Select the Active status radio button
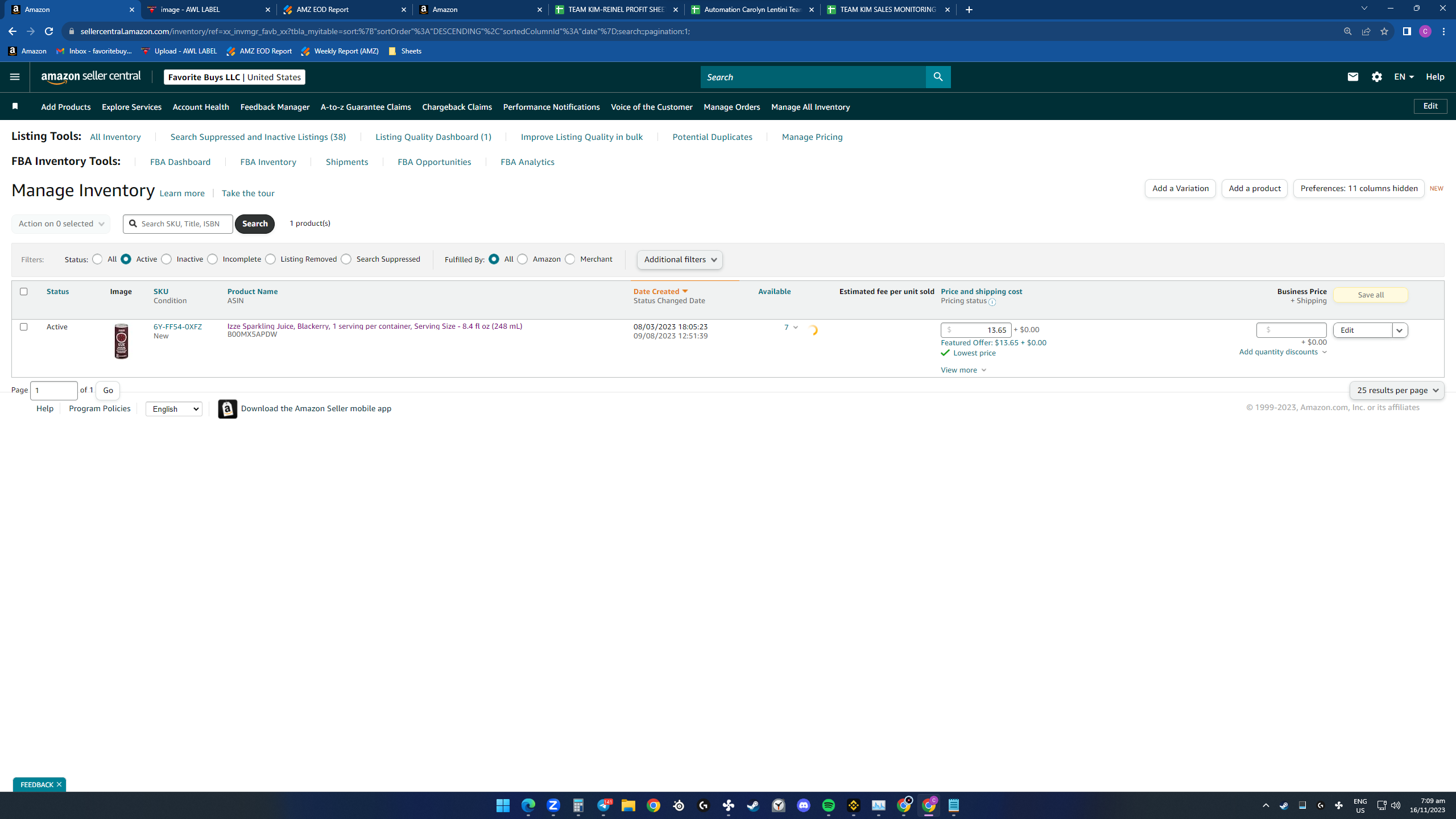The width and height of the screenshot is (1456, 819). (x=126, y=259)
